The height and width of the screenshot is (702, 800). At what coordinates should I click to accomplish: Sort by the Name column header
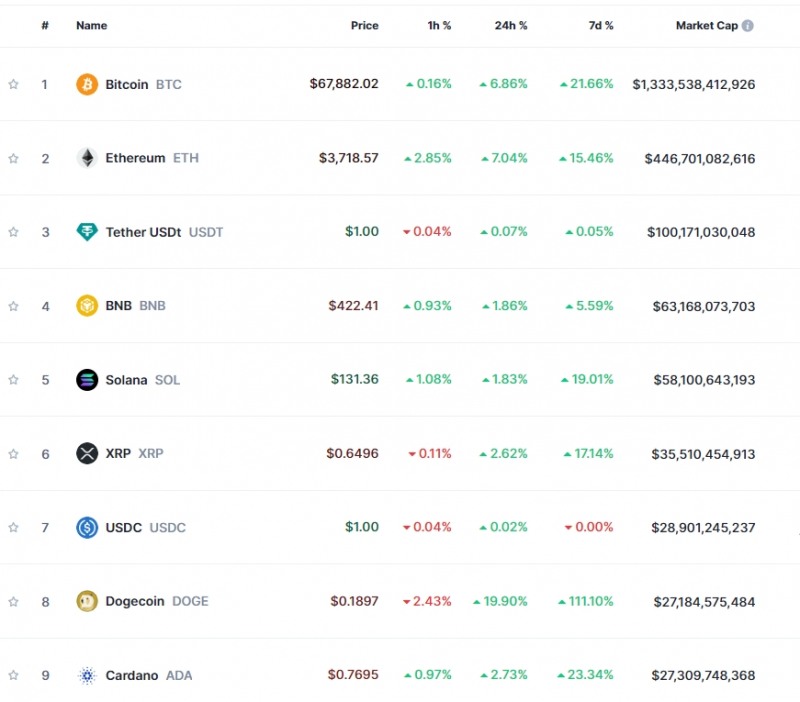tap(91, 26)
